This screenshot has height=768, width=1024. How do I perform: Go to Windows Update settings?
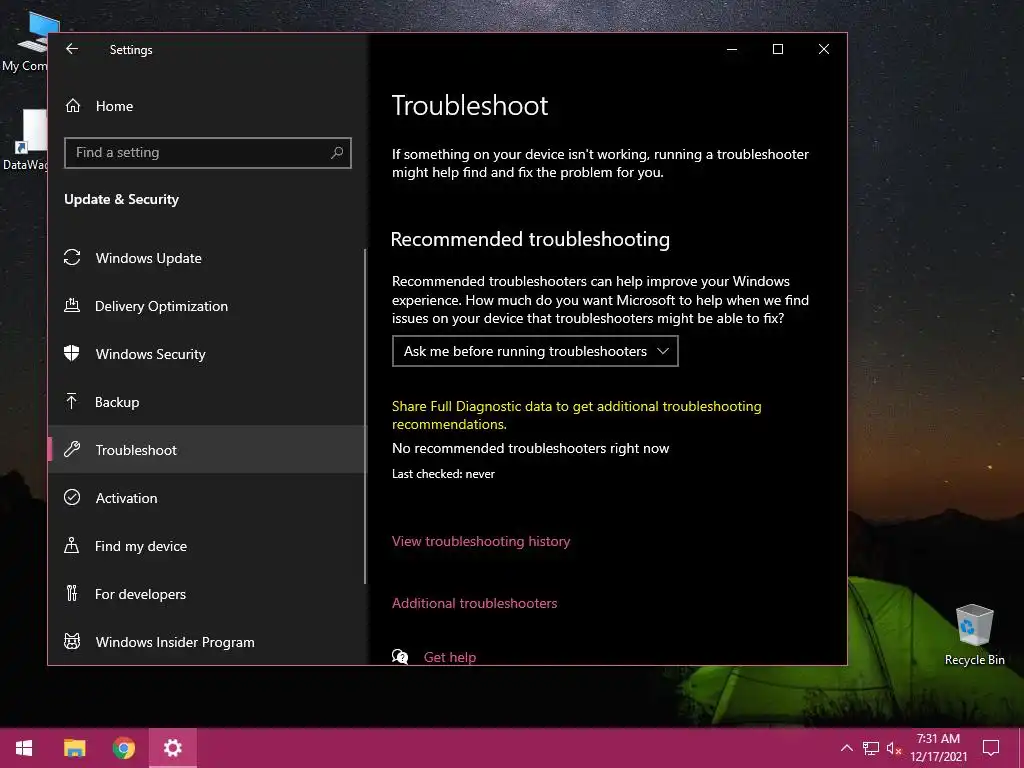coord(207,258)
